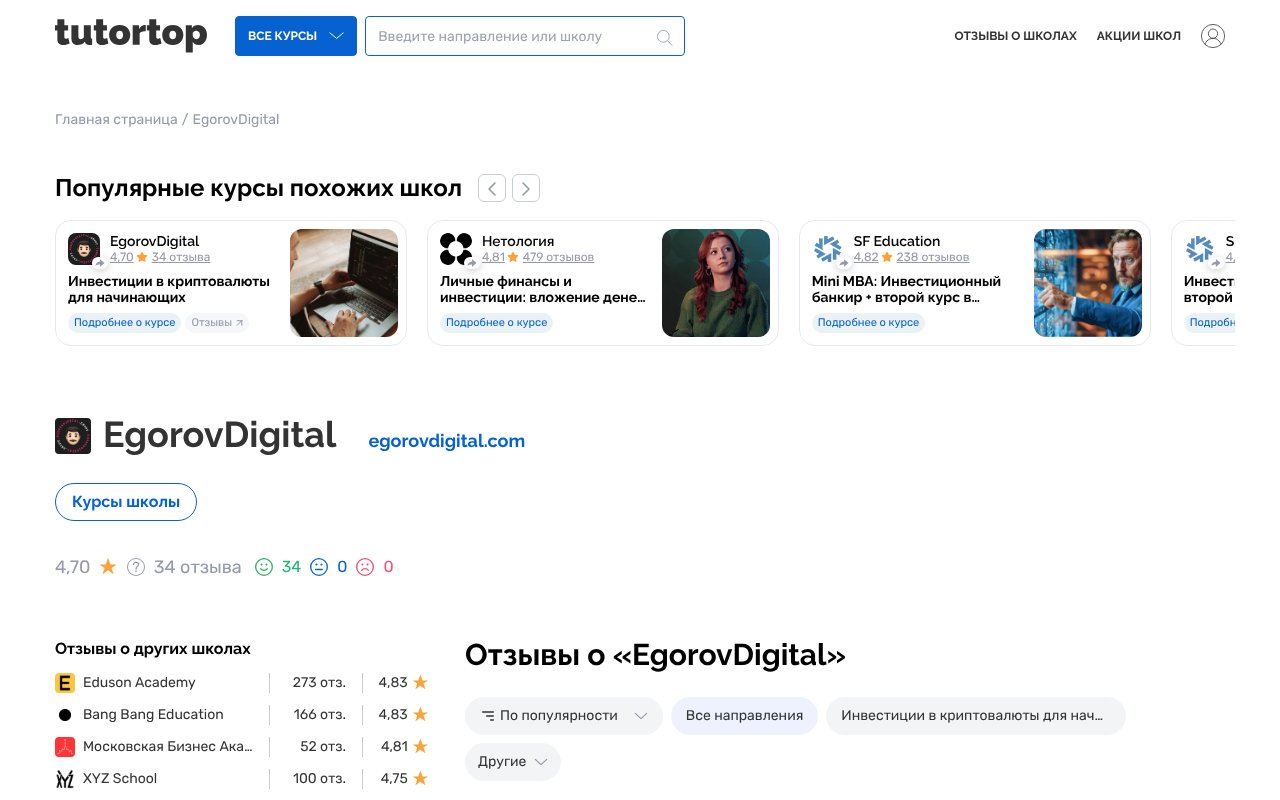Open the «ВСЕ КУРСЫ» dropdown
This screenshot has height=800, width=1280.
tap(295, 36)
